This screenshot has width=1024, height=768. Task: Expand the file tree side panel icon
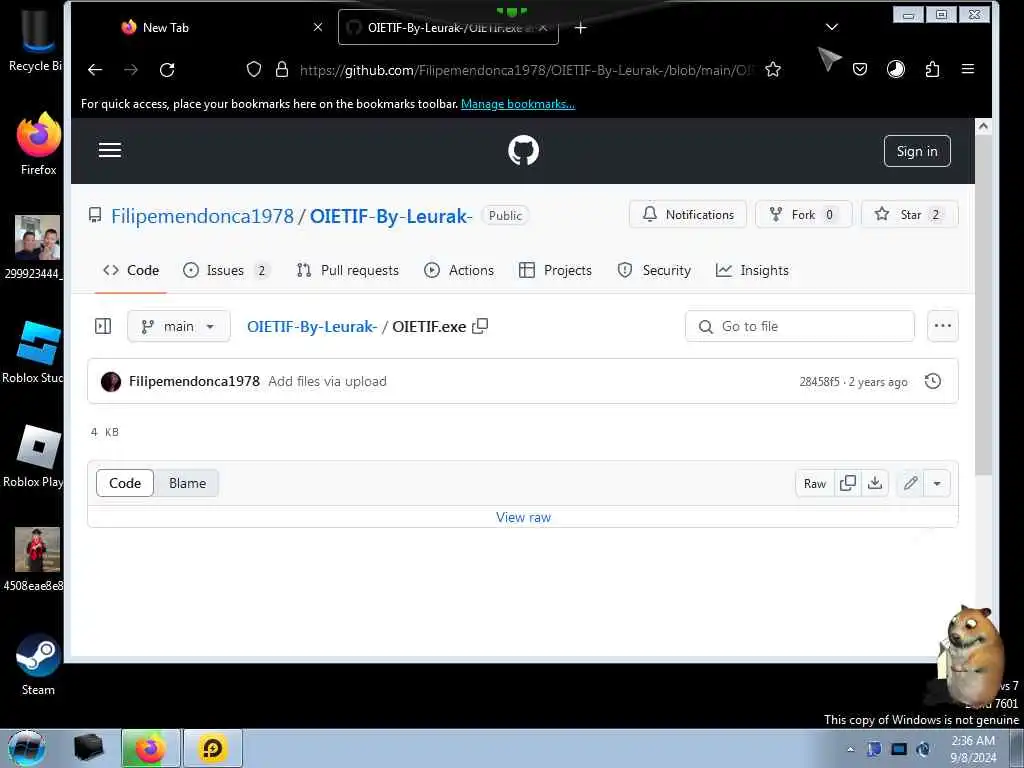(103, 326)
